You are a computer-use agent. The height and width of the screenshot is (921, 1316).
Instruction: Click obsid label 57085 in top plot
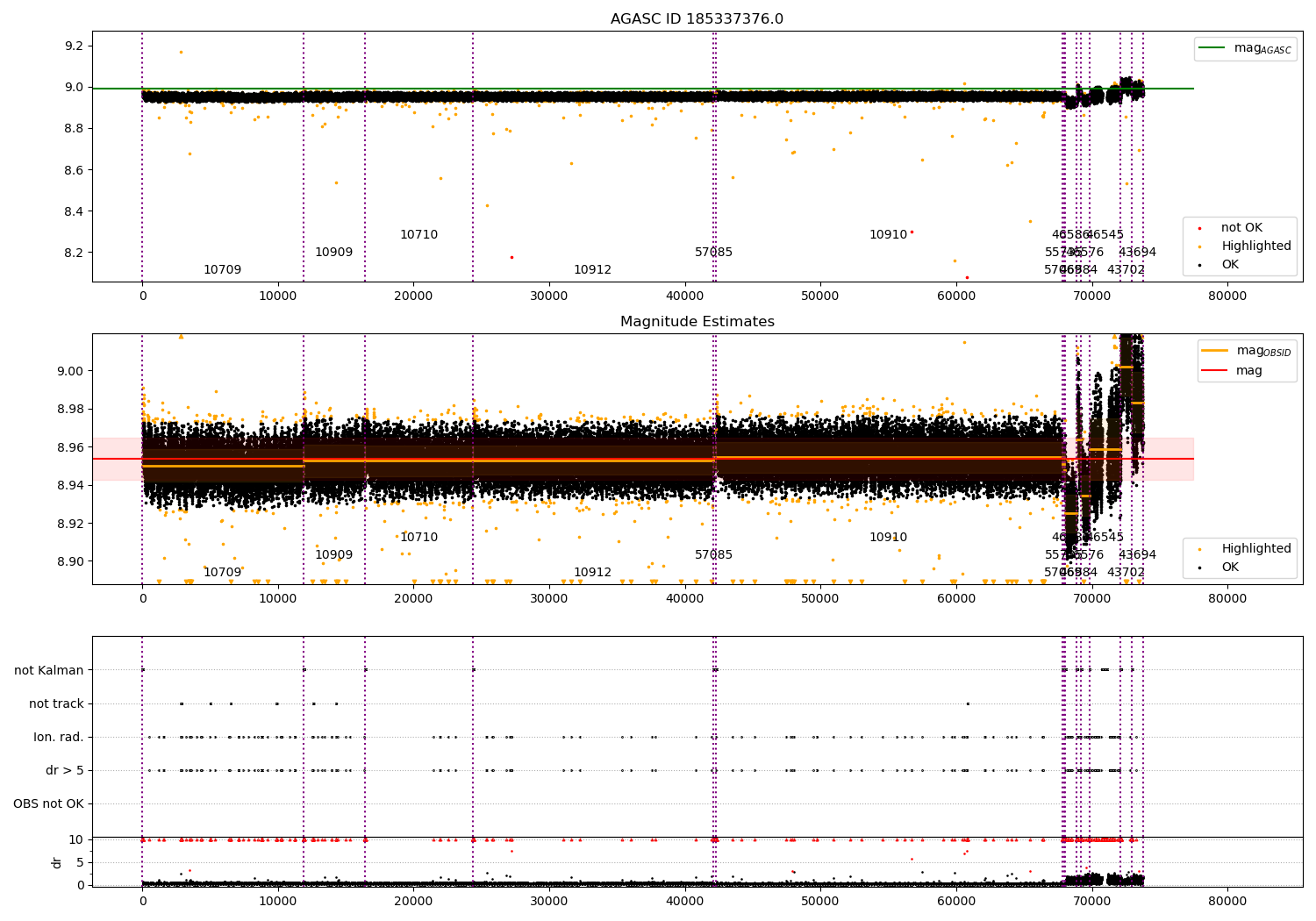click(713, 253)
